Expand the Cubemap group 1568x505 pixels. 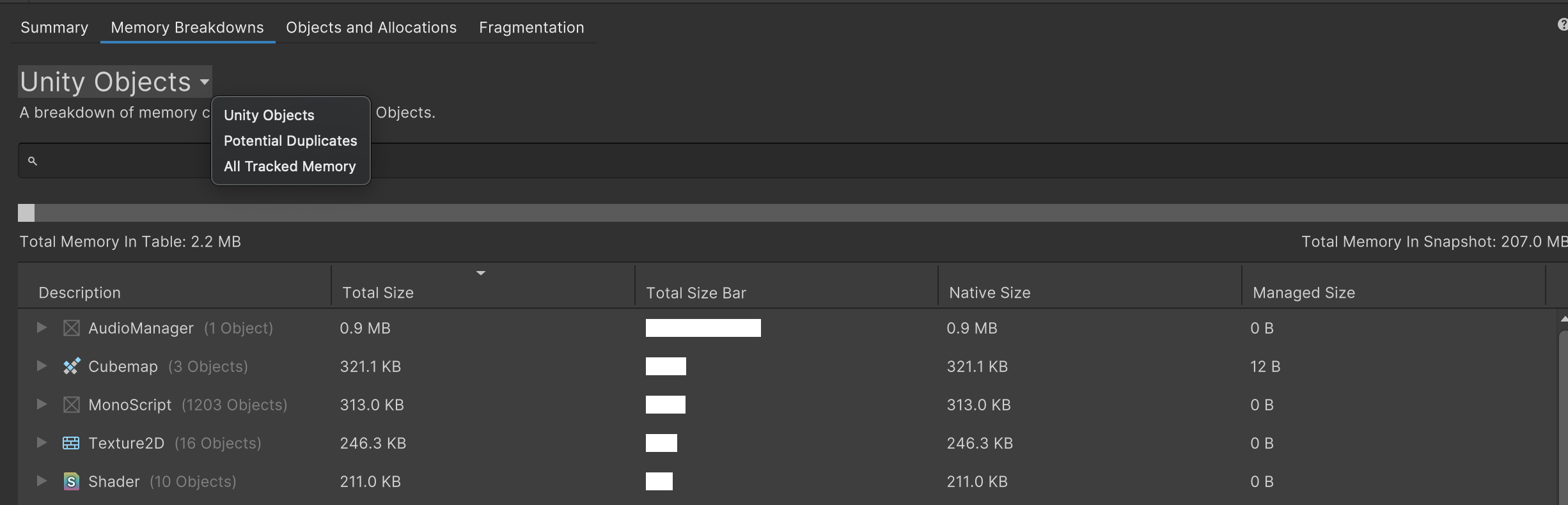pos(42,366)
